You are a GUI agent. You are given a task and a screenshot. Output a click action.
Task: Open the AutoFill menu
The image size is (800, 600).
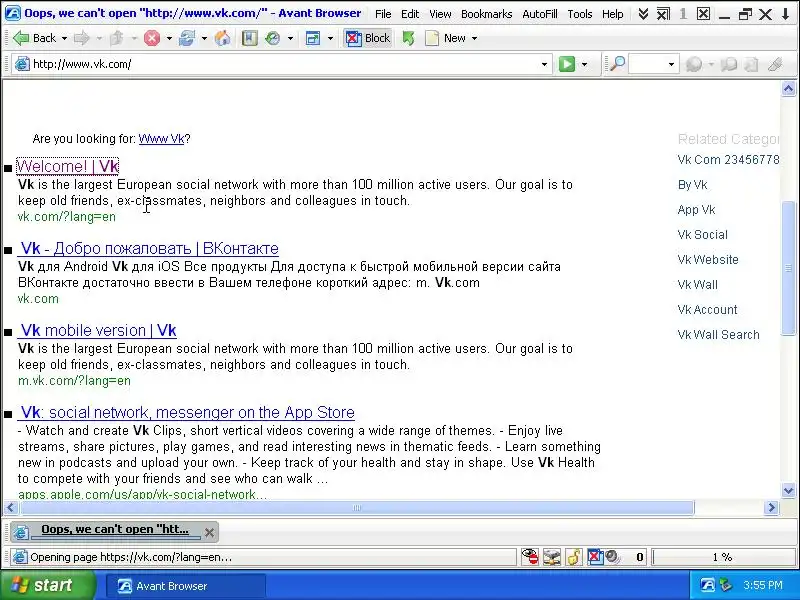pyautogui.click(x=540, y=14)
